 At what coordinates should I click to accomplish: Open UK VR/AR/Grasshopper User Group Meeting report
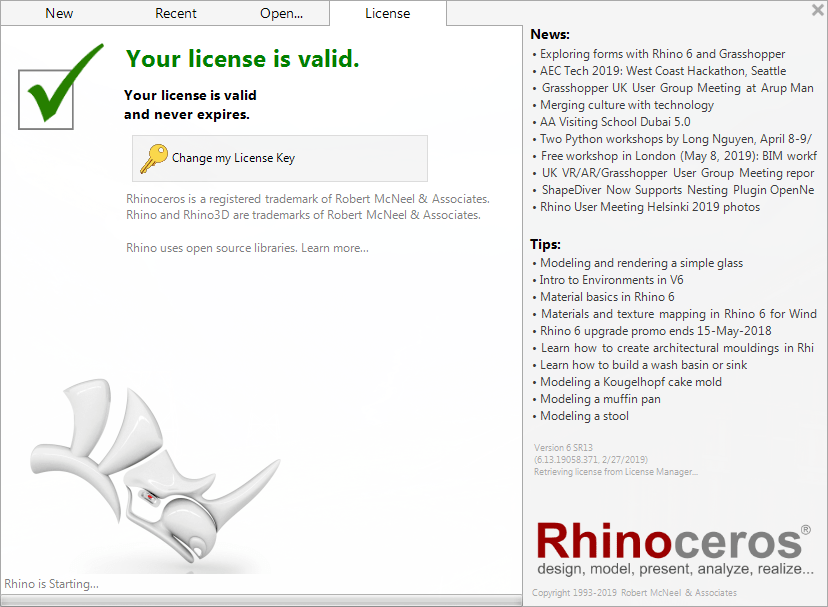coord(678,173)
